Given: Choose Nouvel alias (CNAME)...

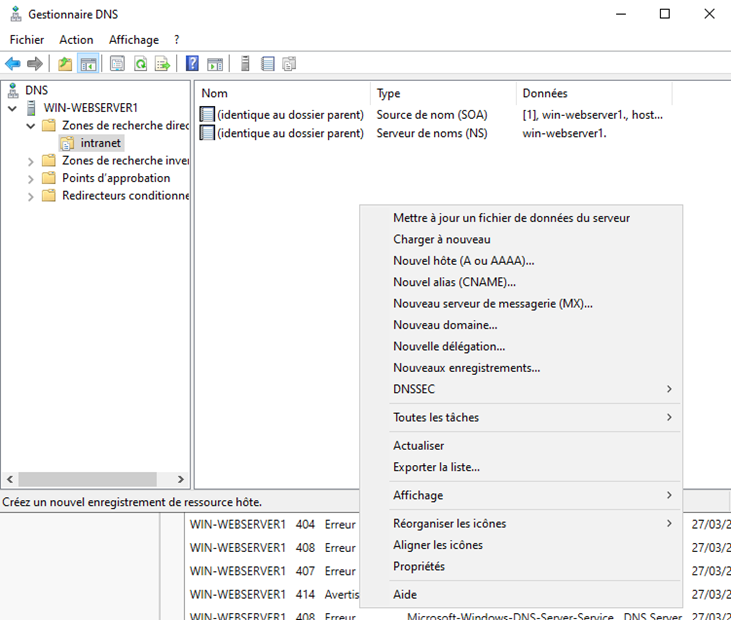Looking at the screenshot, I should tap(521, 282).
